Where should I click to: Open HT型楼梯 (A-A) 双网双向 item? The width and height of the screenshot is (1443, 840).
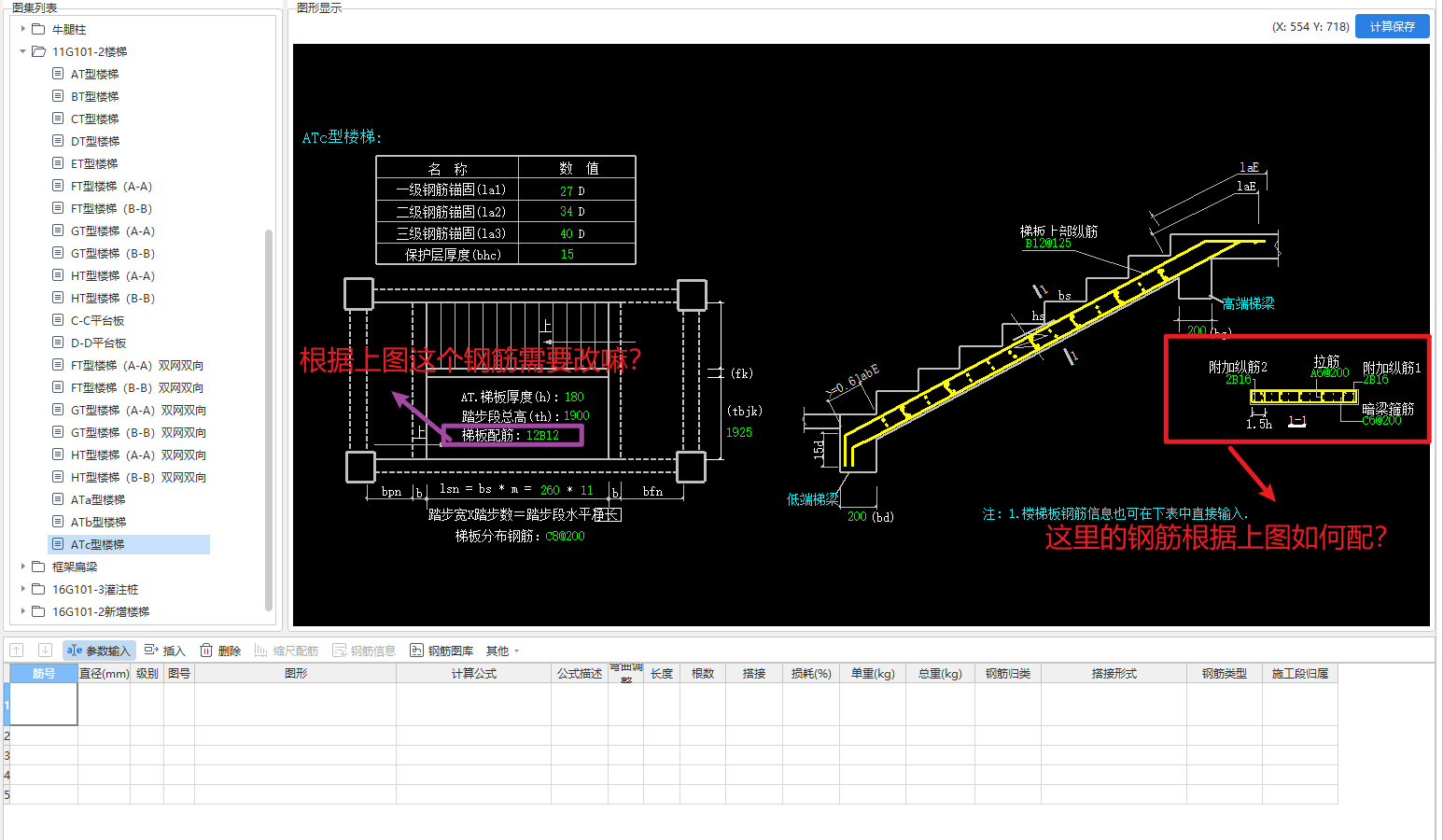139,455
